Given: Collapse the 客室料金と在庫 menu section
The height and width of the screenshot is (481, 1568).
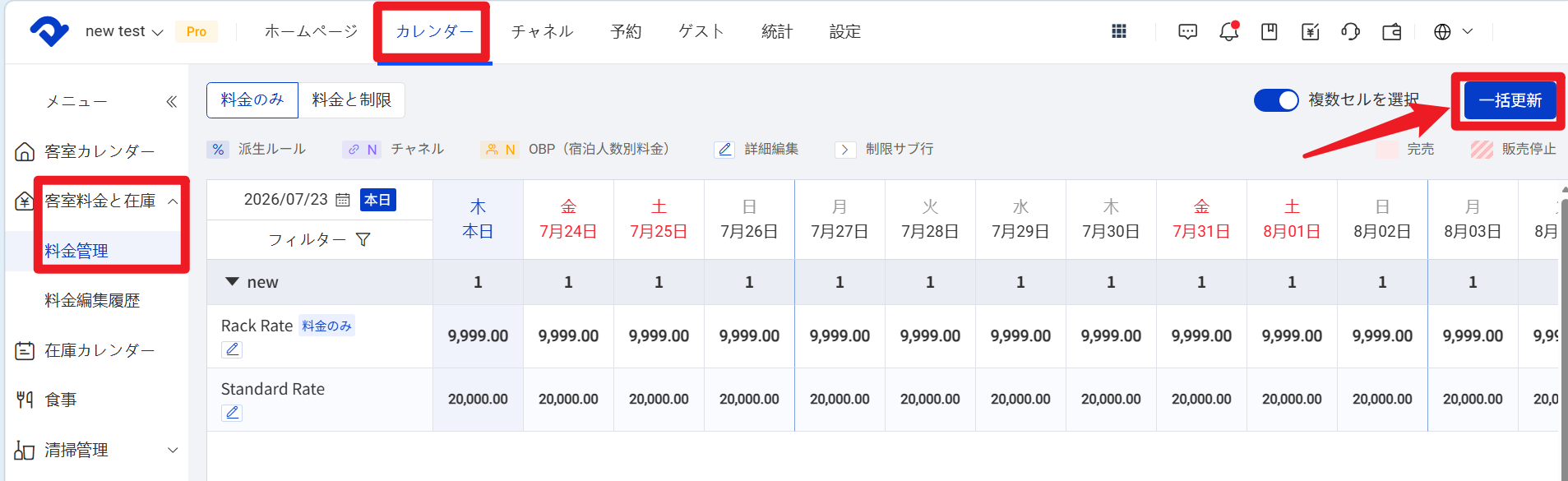Looking at the screenshot, I should click(173, 201).
